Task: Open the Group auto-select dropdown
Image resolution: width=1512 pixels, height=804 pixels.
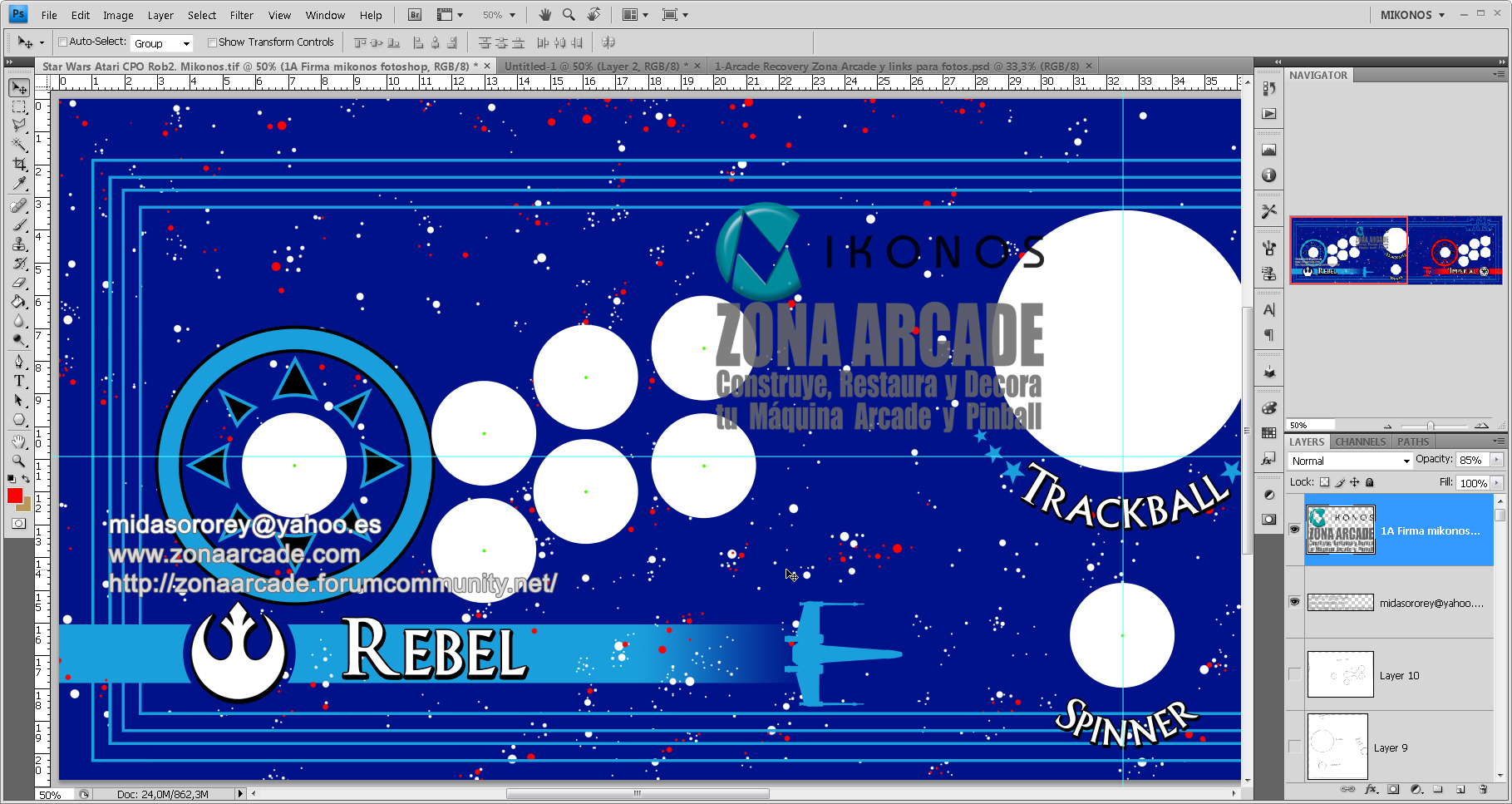Action: tap(162, 43)
